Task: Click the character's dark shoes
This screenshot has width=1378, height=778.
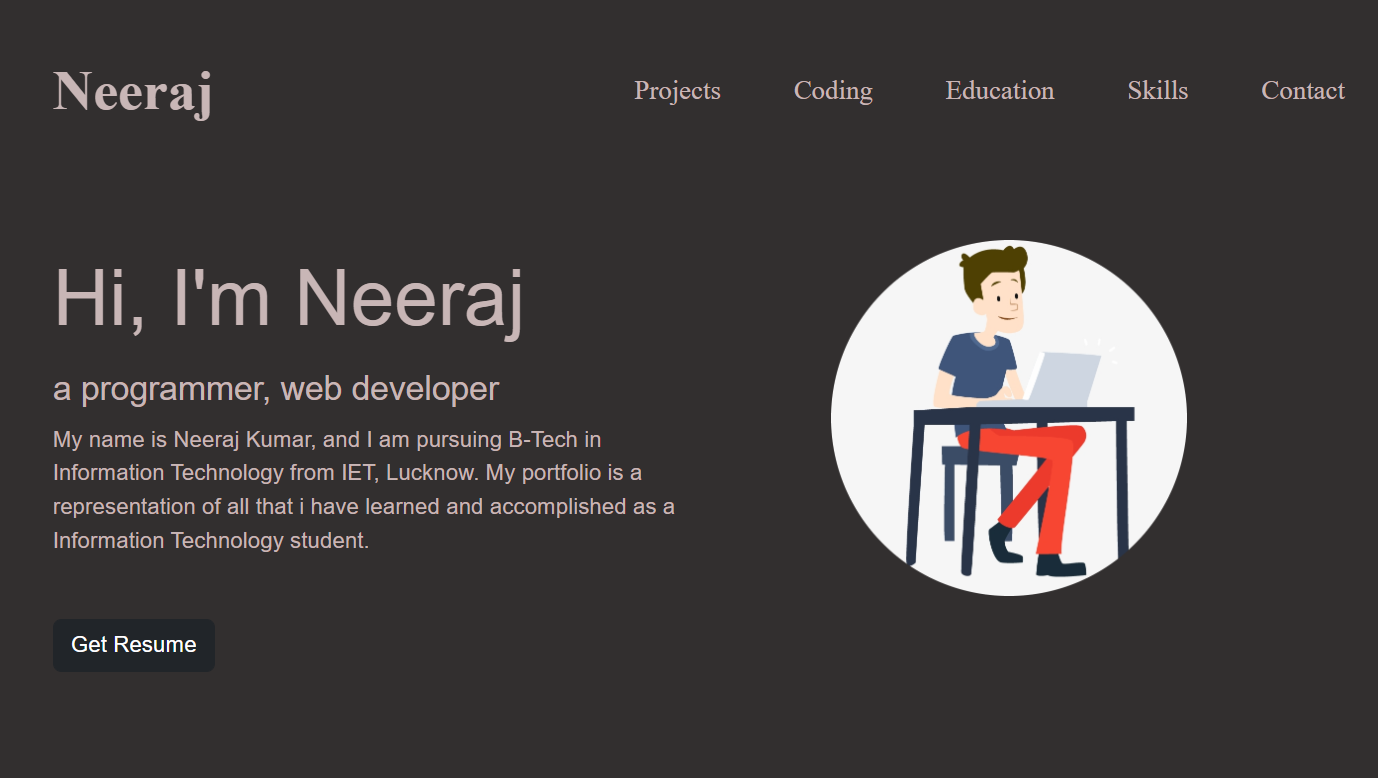Action: click(1060, 566)
